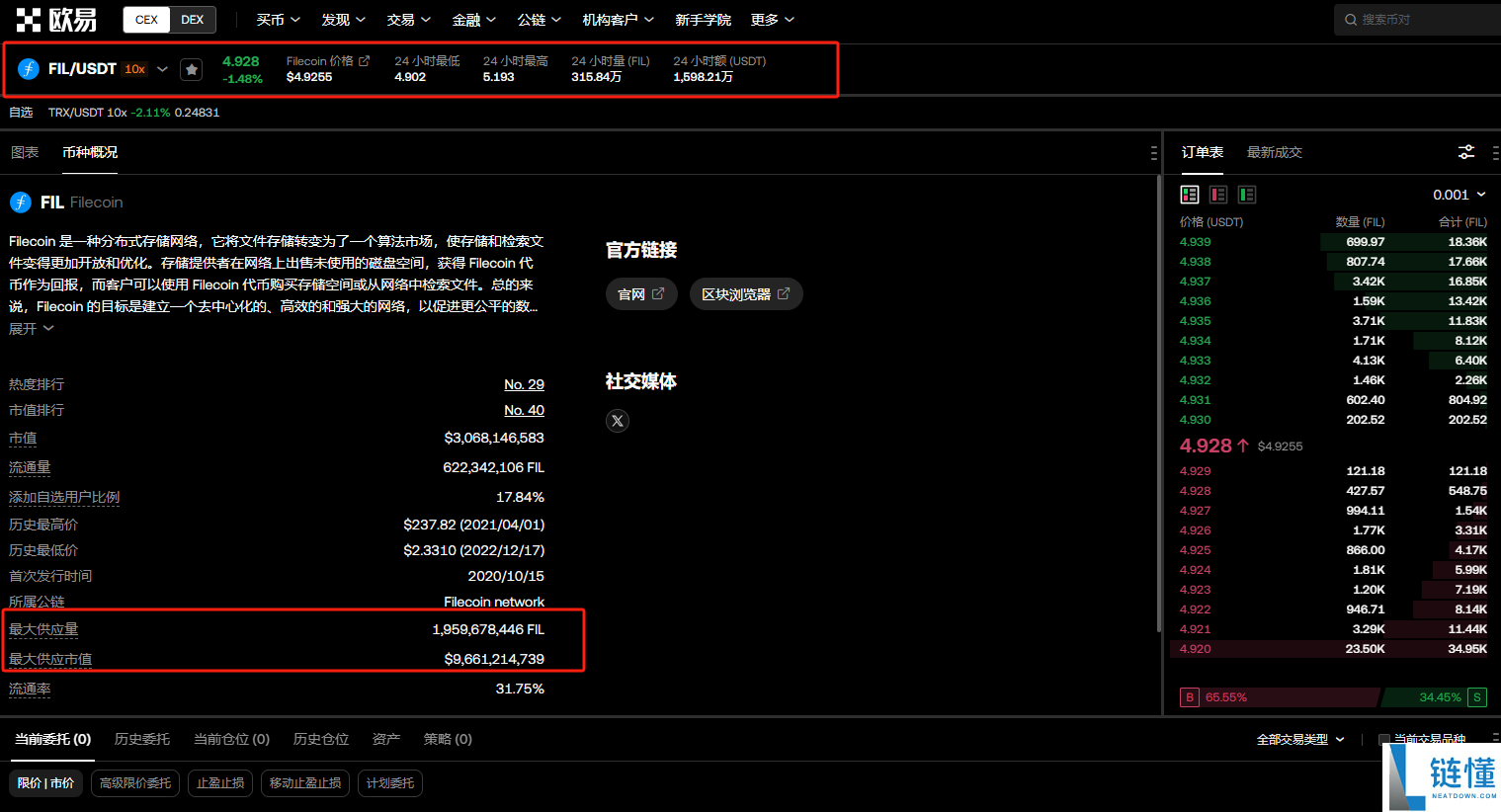Open the X social media icon
Screen dimensions: 1501x812
(x=618, y=421)
